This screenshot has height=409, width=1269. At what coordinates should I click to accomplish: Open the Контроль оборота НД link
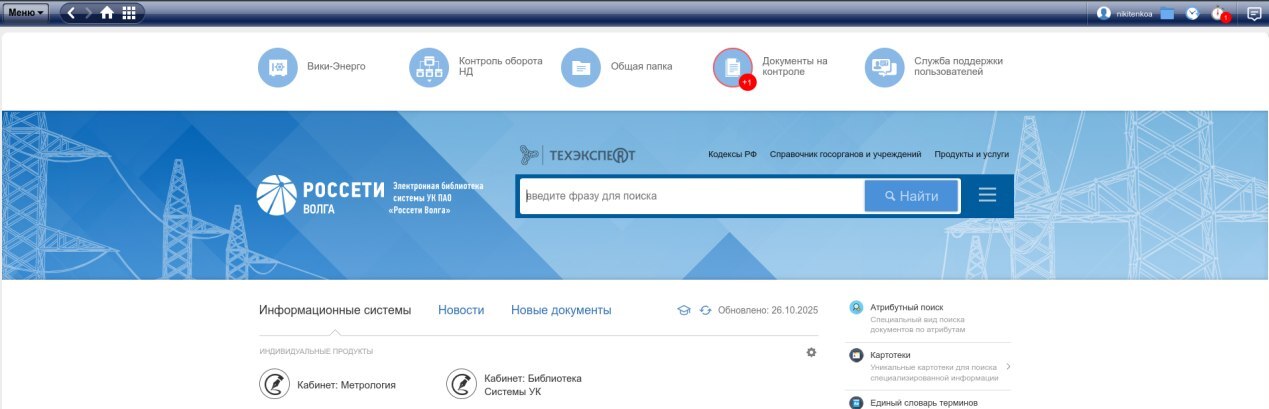500,67
